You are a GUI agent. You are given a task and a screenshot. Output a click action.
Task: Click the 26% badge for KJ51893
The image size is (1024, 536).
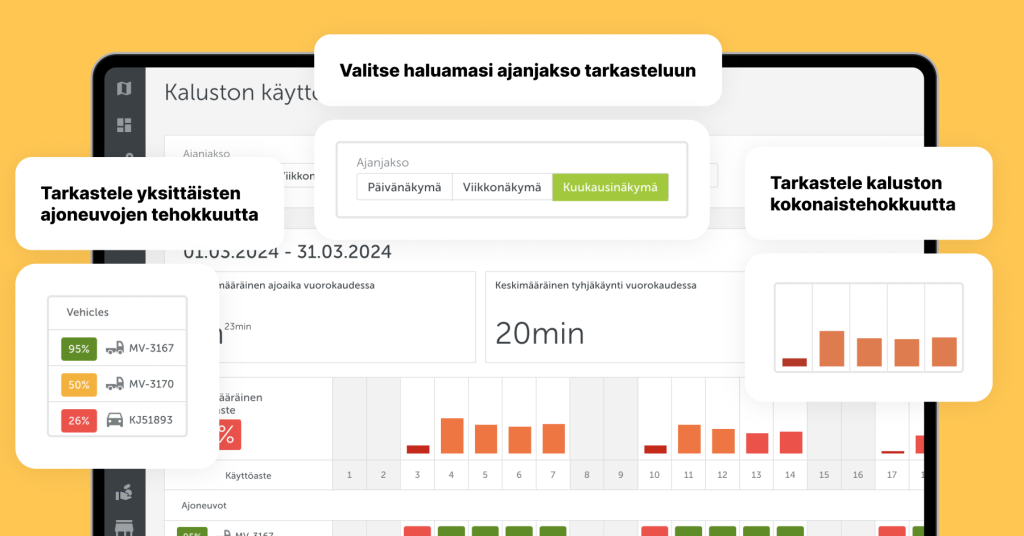tap(79, 420)
